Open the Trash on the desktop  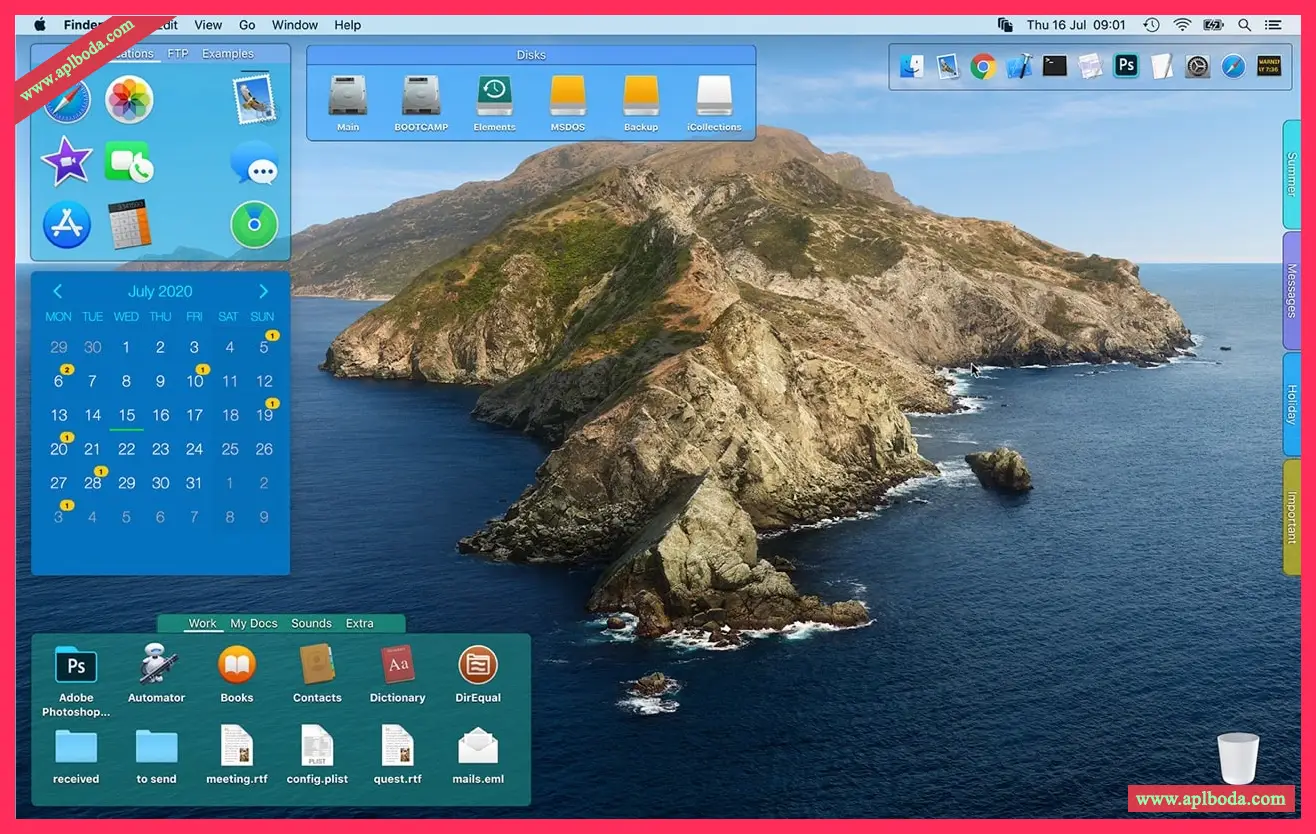[1238, 758]
